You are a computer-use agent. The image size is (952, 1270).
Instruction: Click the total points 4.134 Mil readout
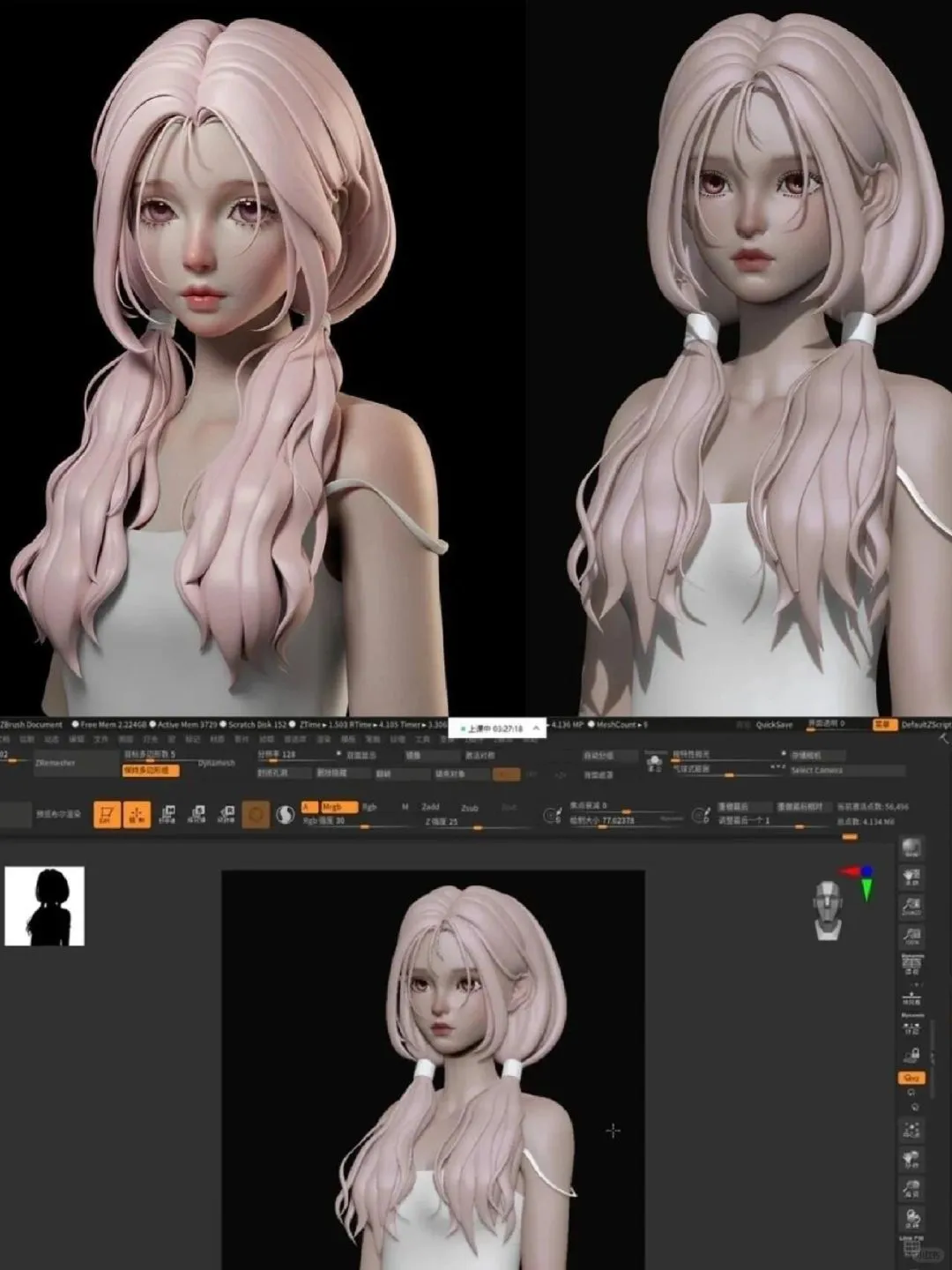point(866,821)
